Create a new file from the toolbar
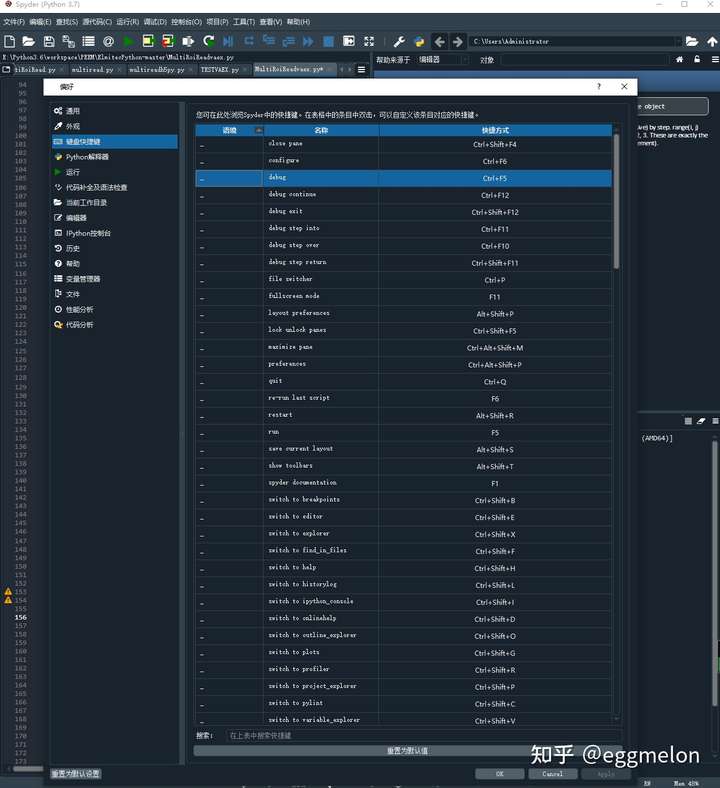This screenshot has height=788, width=720. pyautogui.click(x=10, y=41)
